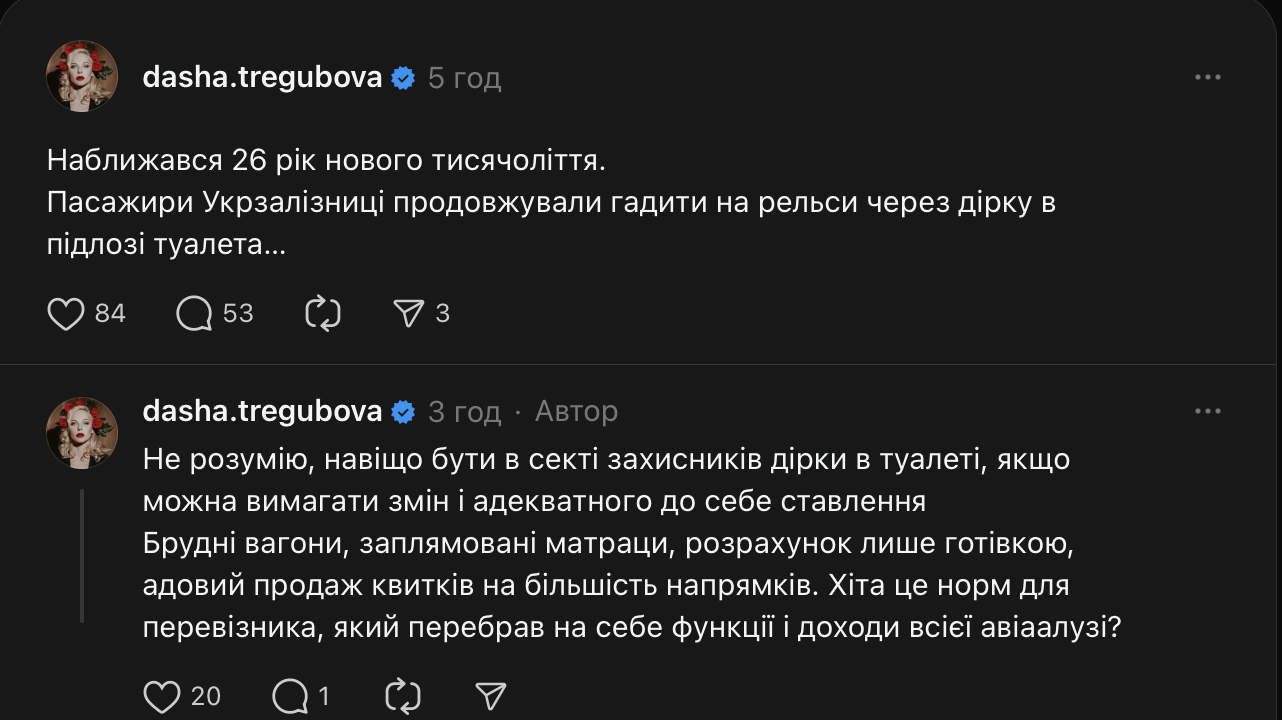Click the reply post's profile avatar

click(x=82, y=432)
